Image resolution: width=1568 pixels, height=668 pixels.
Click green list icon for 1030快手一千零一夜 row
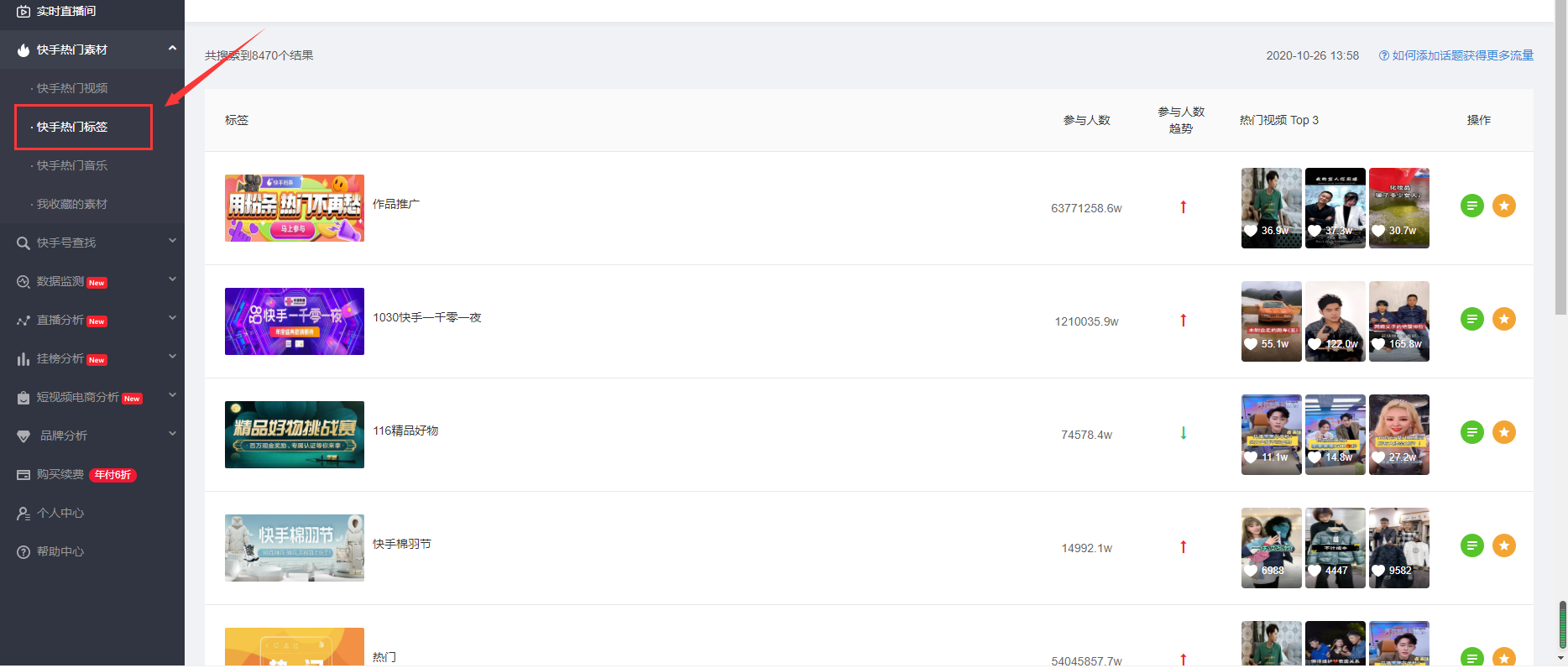1472,319
